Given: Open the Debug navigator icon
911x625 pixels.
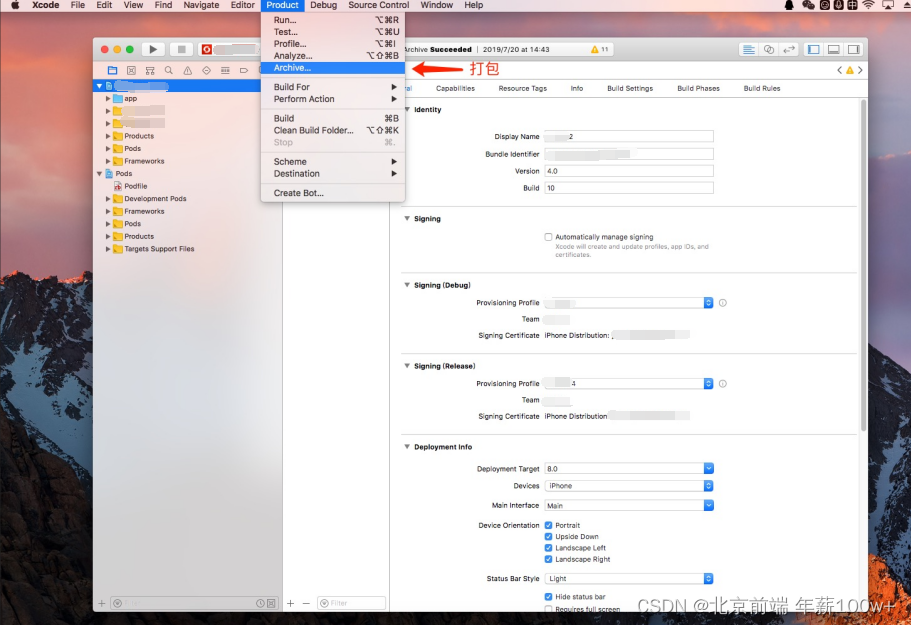Looking at the screenshot, I should tap(225, 70).
